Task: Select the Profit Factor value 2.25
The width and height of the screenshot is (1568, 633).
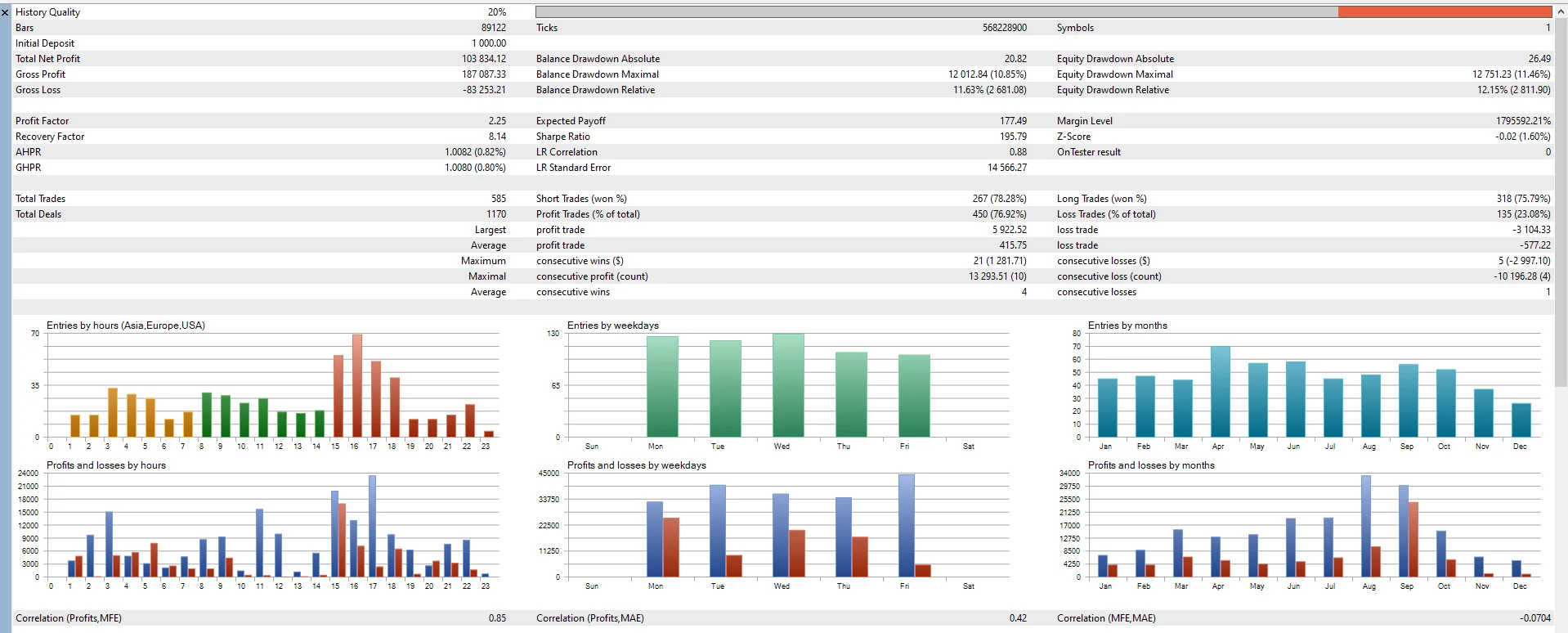Action: click(497, 121)
